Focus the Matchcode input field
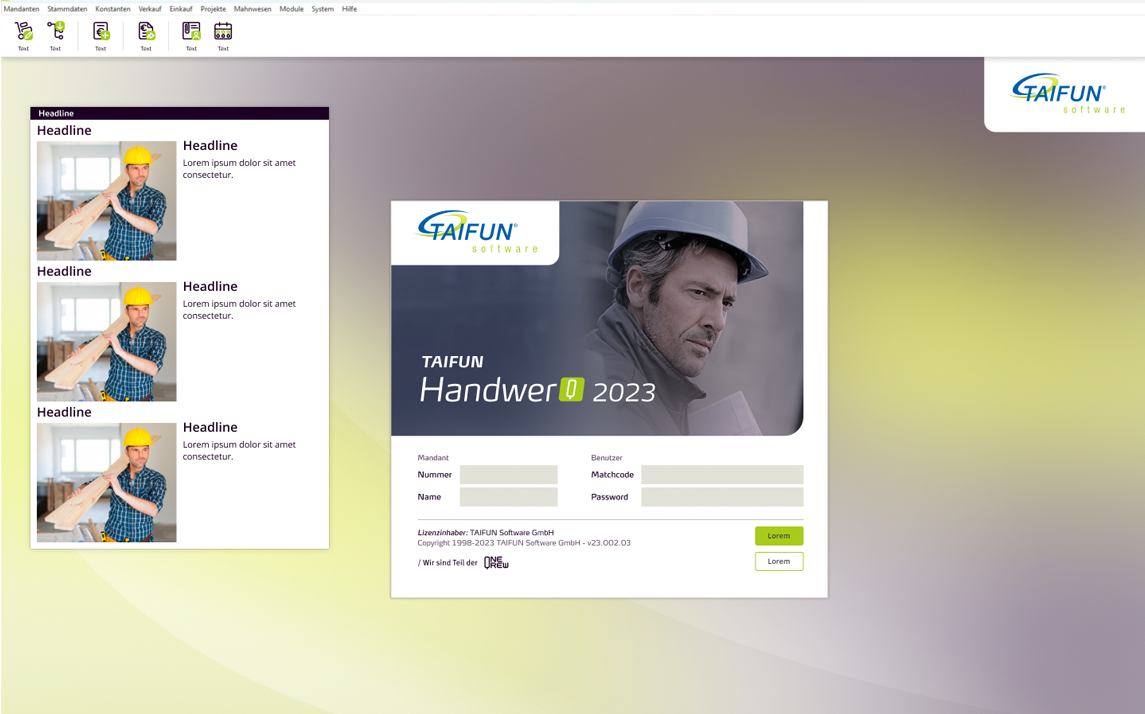This screenshot has height=714, width=1145. click(x=721, y=475)
